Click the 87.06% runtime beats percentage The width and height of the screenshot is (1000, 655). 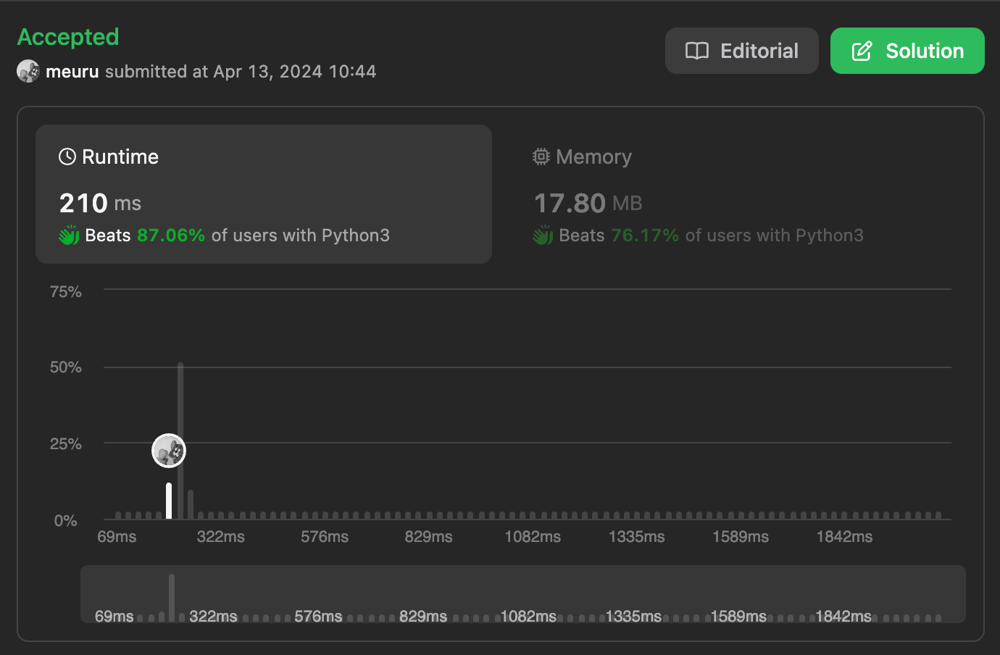click(171, 236)
